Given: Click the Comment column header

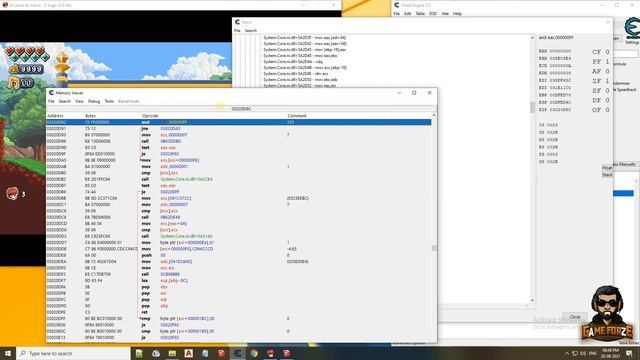Looking at the screenshot, I should click(297, 116).
